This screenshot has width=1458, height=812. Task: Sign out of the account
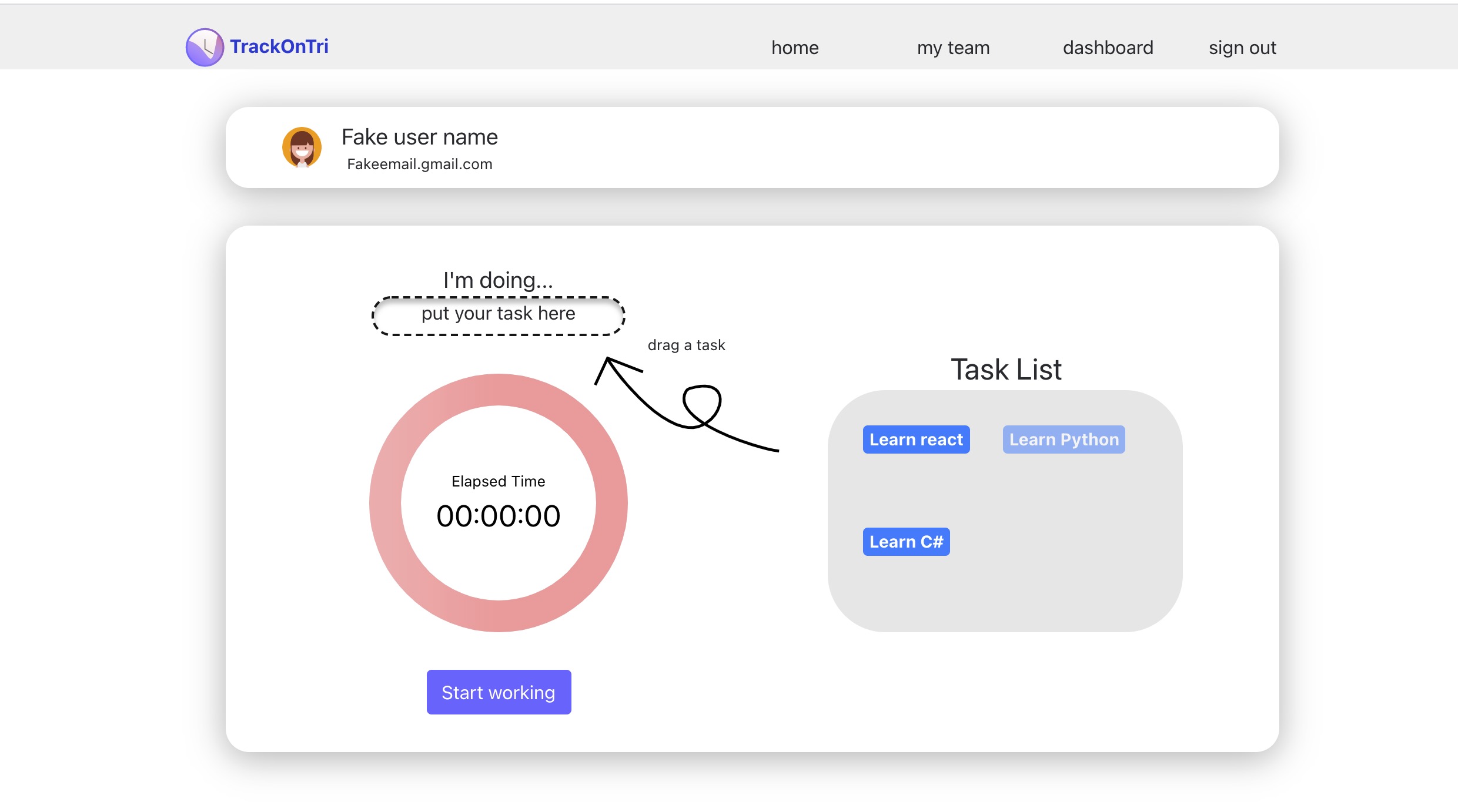point(1242,48)
